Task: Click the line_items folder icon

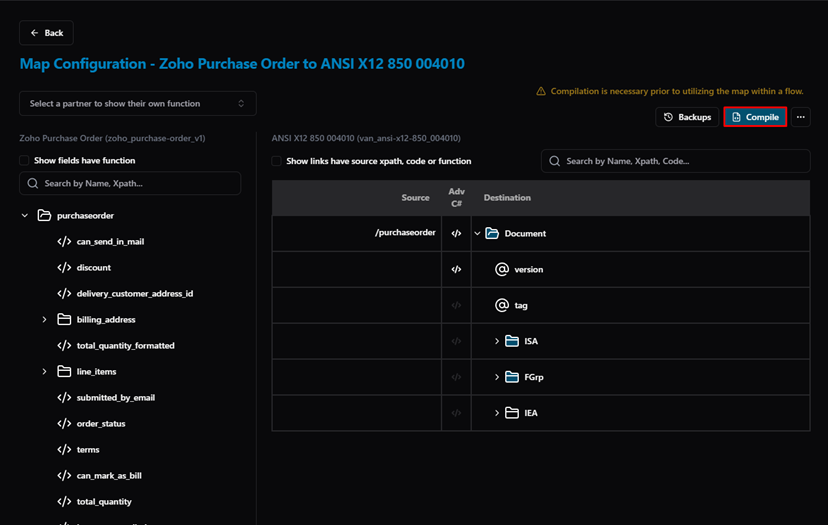Action: pyautogui.click(x=64, y=372)
